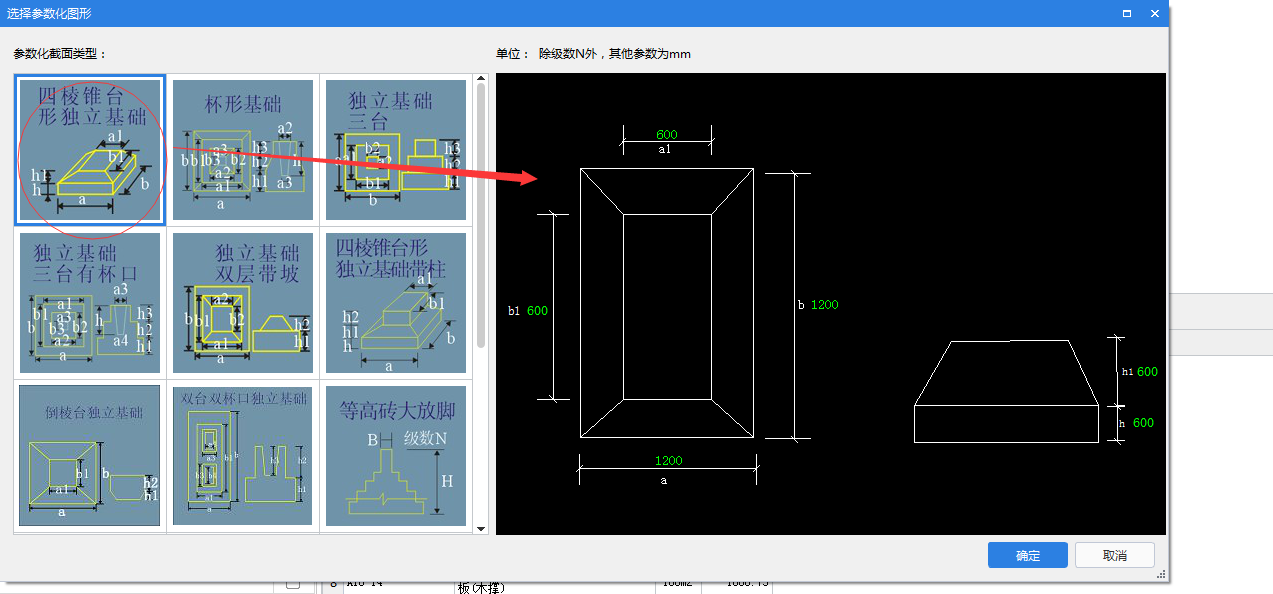The height and width of the screenshot is (594, 1273).
Task: Select the 等高砖大放脚 section type thumbnail
Action: point(396,455)
